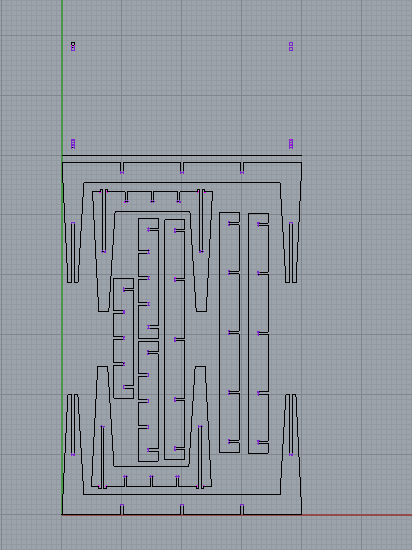Pick the middle comb strip with five right-facing teeth
This screenshot has width=412, height=550.
pos(175,339)
